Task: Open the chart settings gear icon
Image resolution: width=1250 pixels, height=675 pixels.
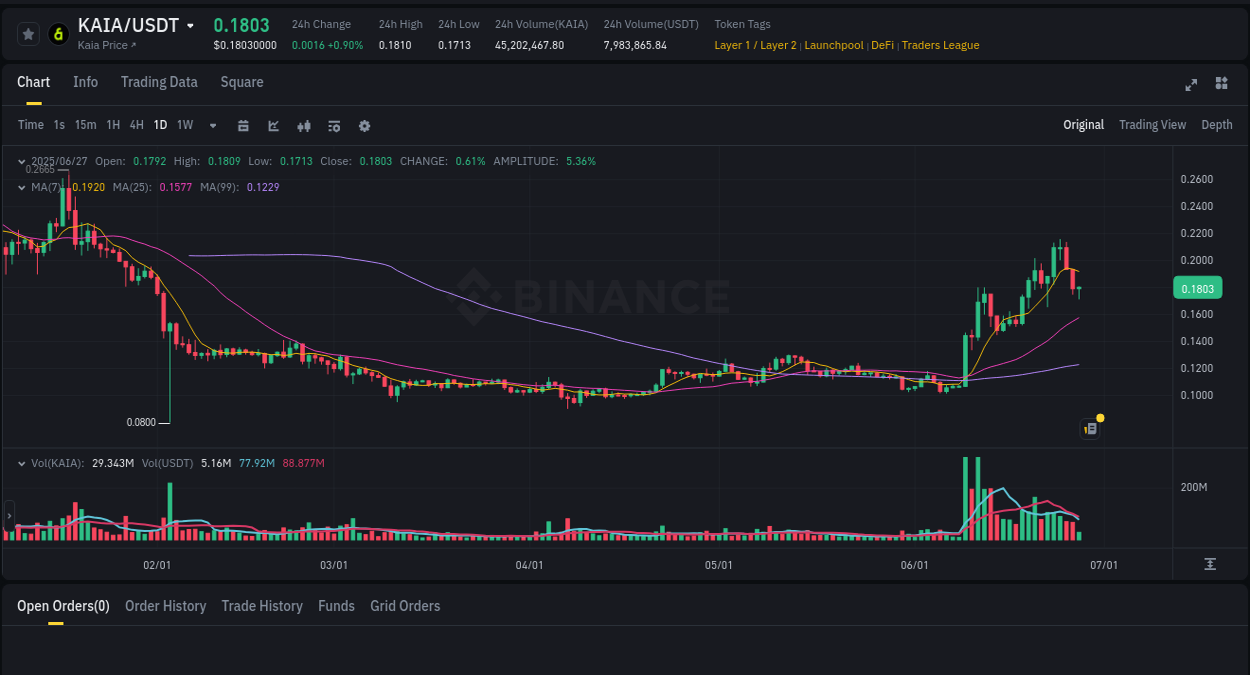Action: pyautogui.click(x=364, y=126)
